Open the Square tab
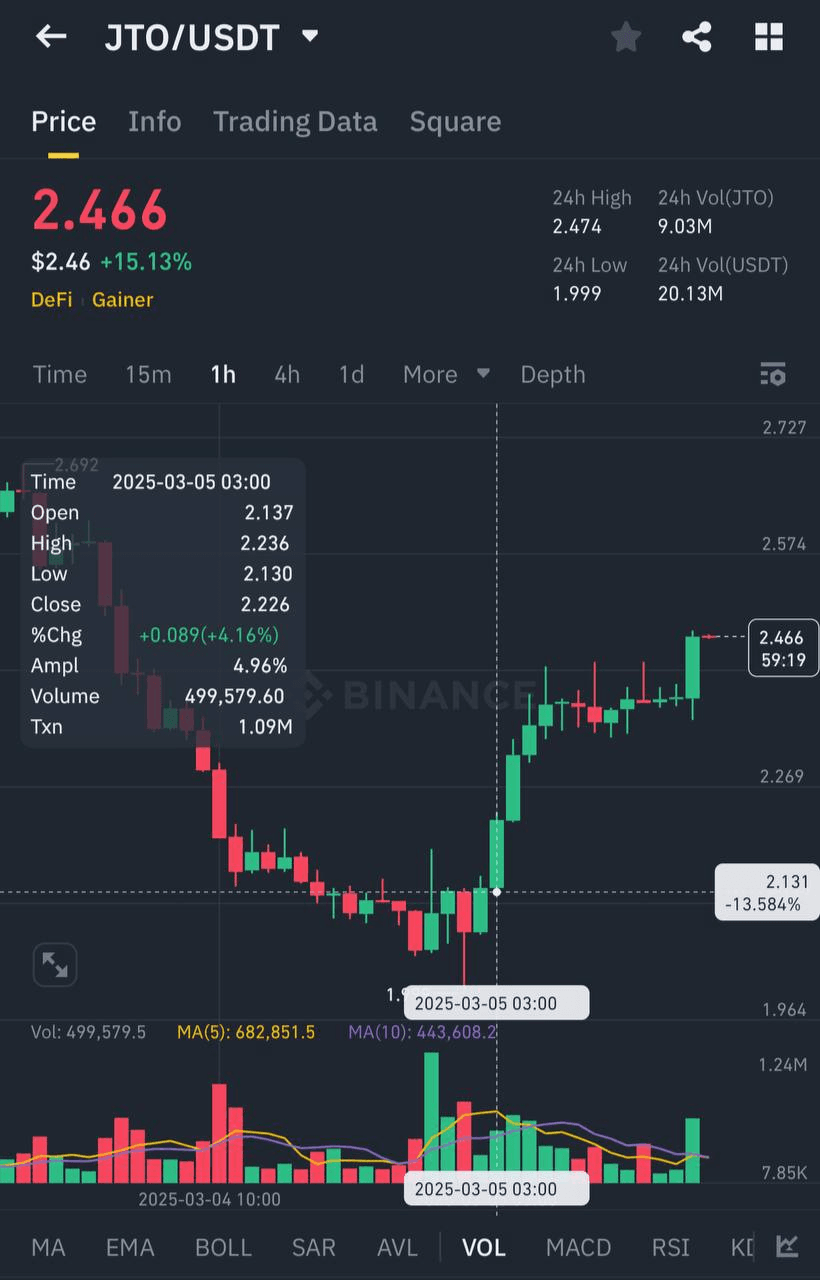The height and width of the screenshot is (1280, 820). coord(455,122)
